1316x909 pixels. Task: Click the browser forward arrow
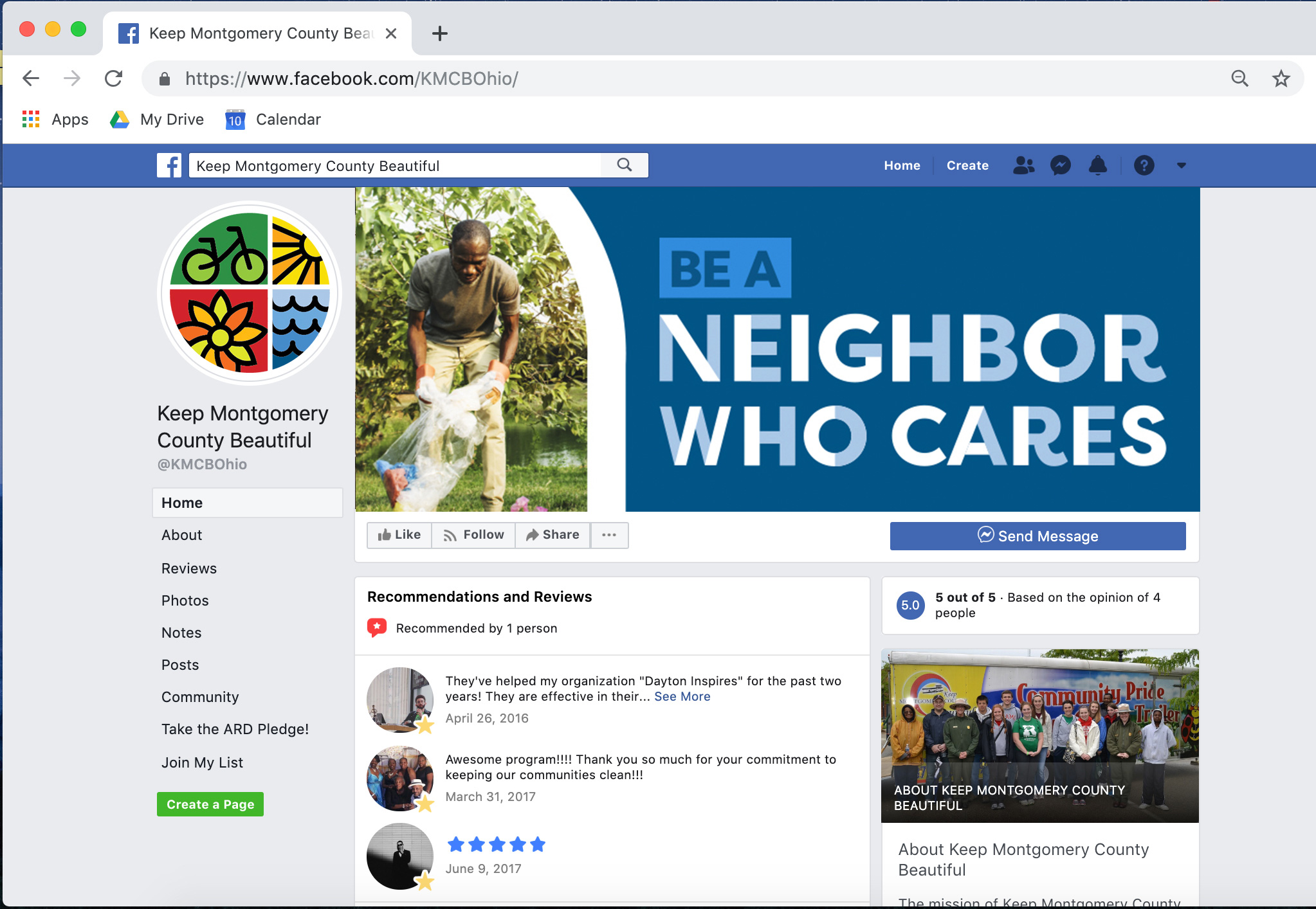72,78
